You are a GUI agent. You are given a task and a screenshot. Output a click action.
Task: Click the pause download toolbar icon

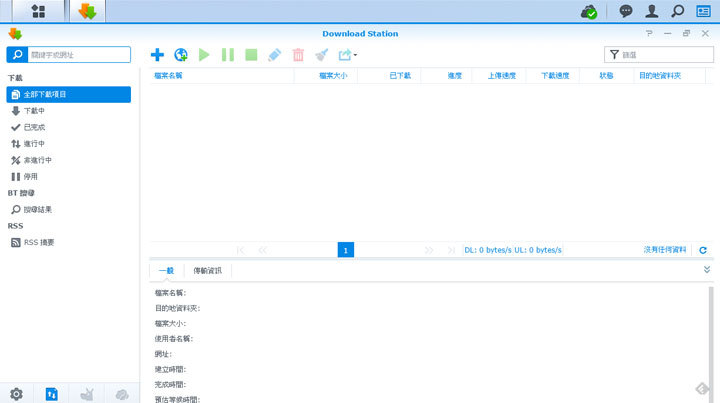228,55
